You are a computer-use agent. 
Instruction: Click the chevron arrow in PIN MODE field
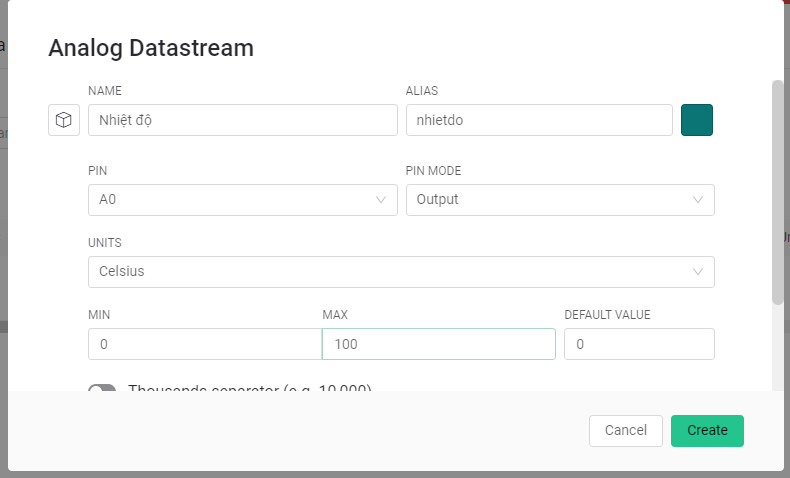click(x=698, y=200)
